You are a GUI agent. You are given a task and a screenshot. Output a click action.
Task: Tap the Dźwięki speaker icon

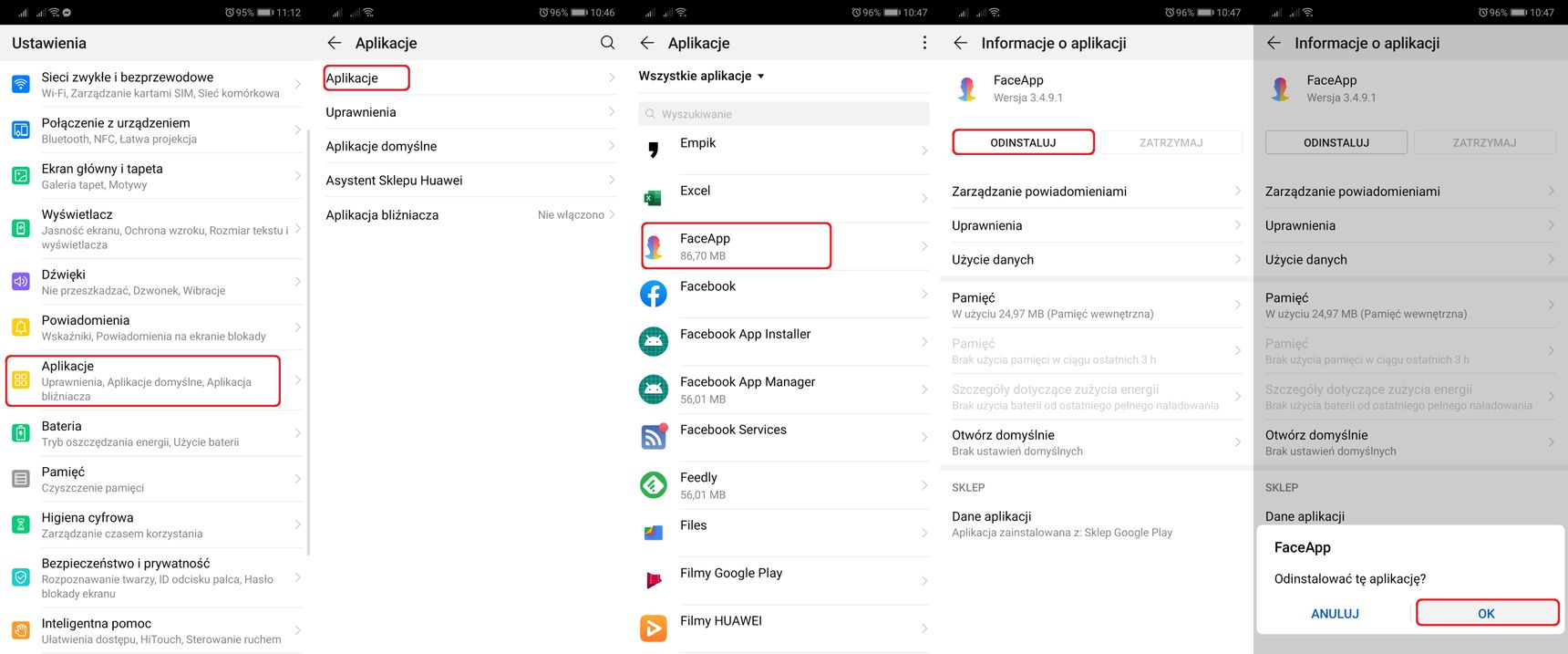[x=20, y=282]
